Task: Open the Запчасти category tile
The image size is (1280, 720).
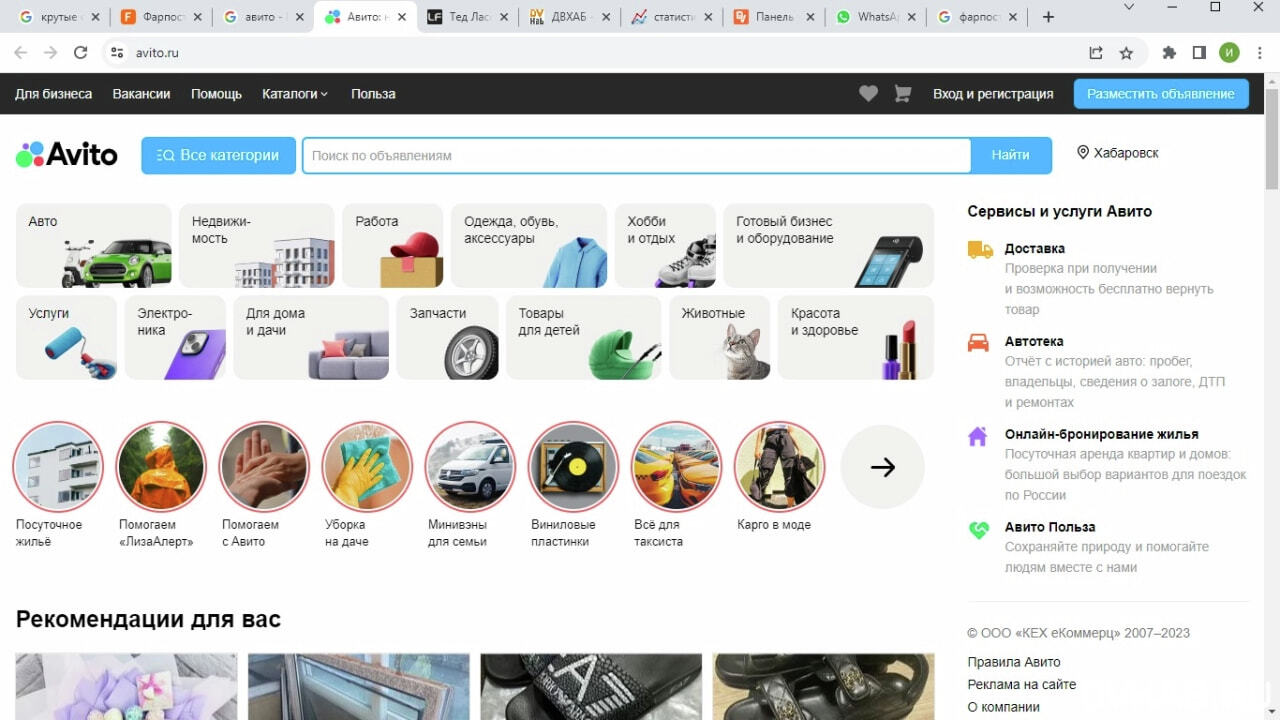Action: (448, 337)
